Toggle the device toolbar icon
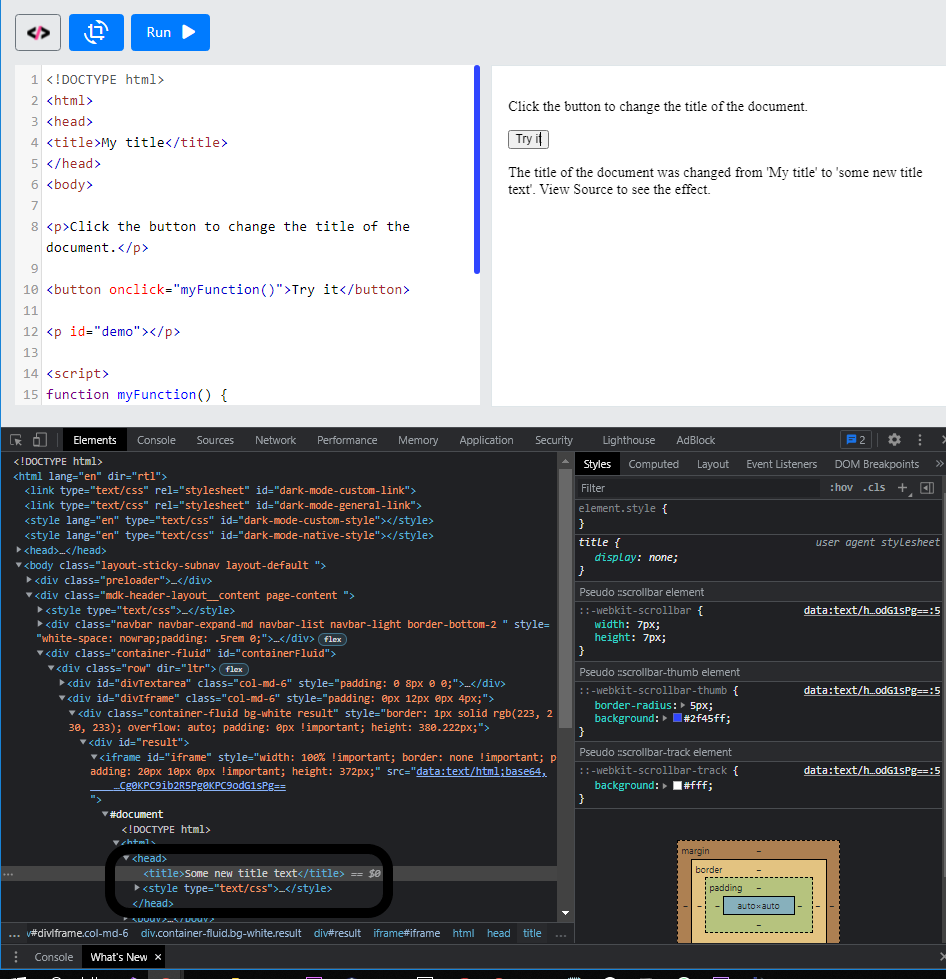Screen dimensions: 946x979 pyautogui.click(x=40, y=440)
